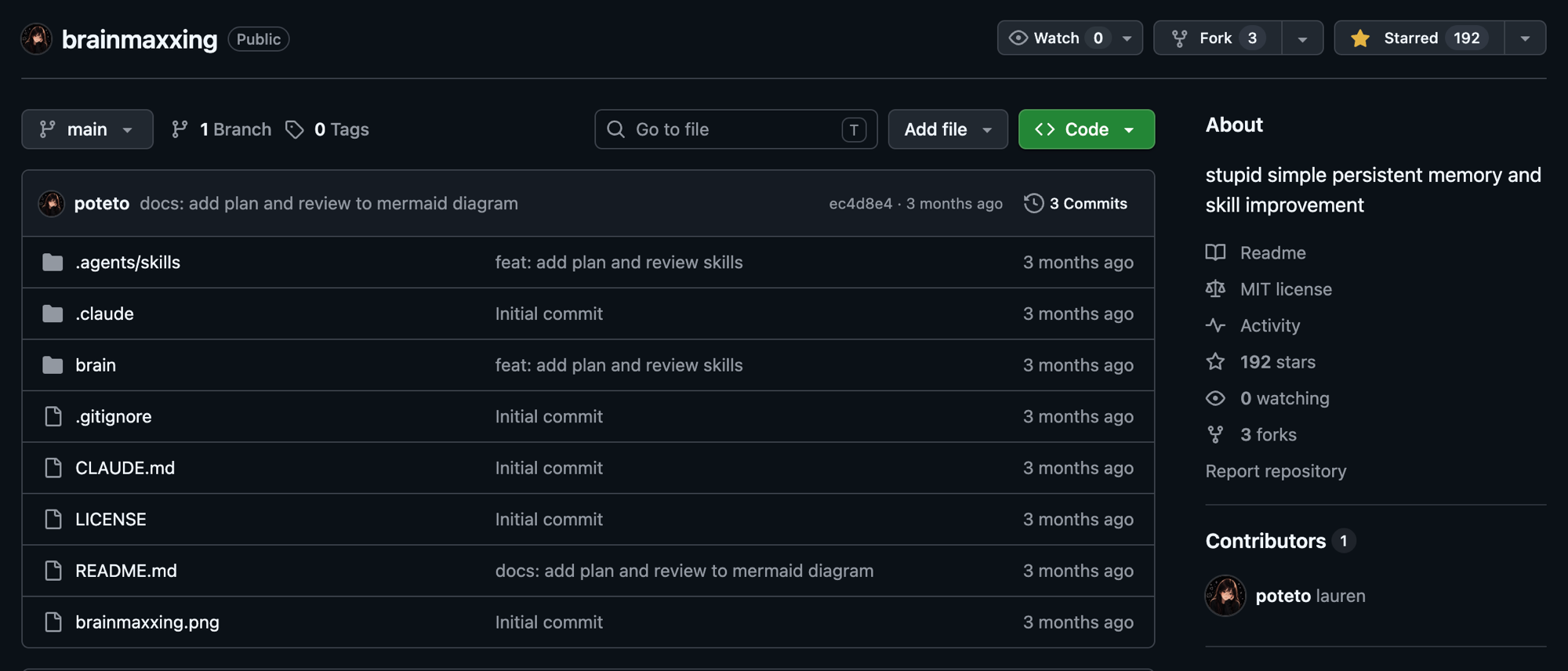
Task: Open the brainmaxxing repository name link
Action: click(140, 39)
